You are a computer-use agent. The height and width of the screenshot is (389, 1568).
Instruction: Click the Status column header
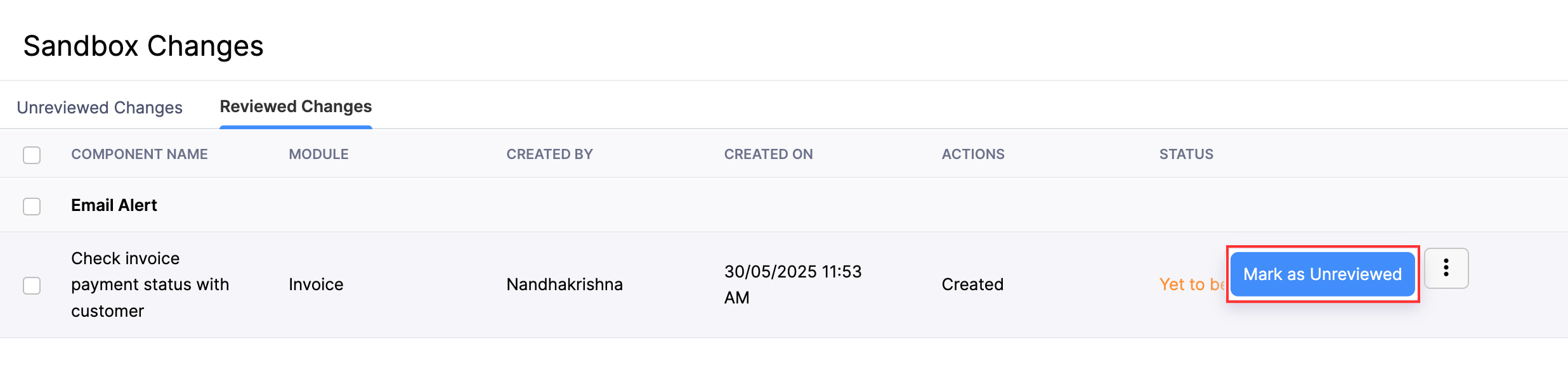[x=1186, y=155]
